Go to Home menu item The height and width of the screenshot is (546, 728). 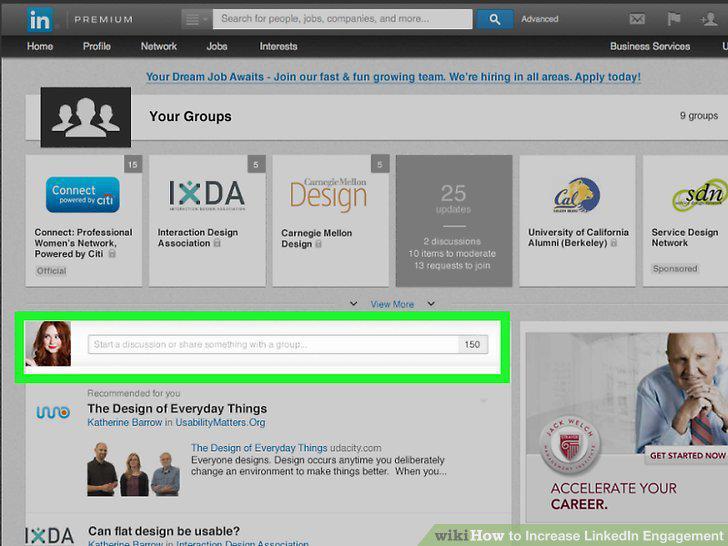click(40, 46)
